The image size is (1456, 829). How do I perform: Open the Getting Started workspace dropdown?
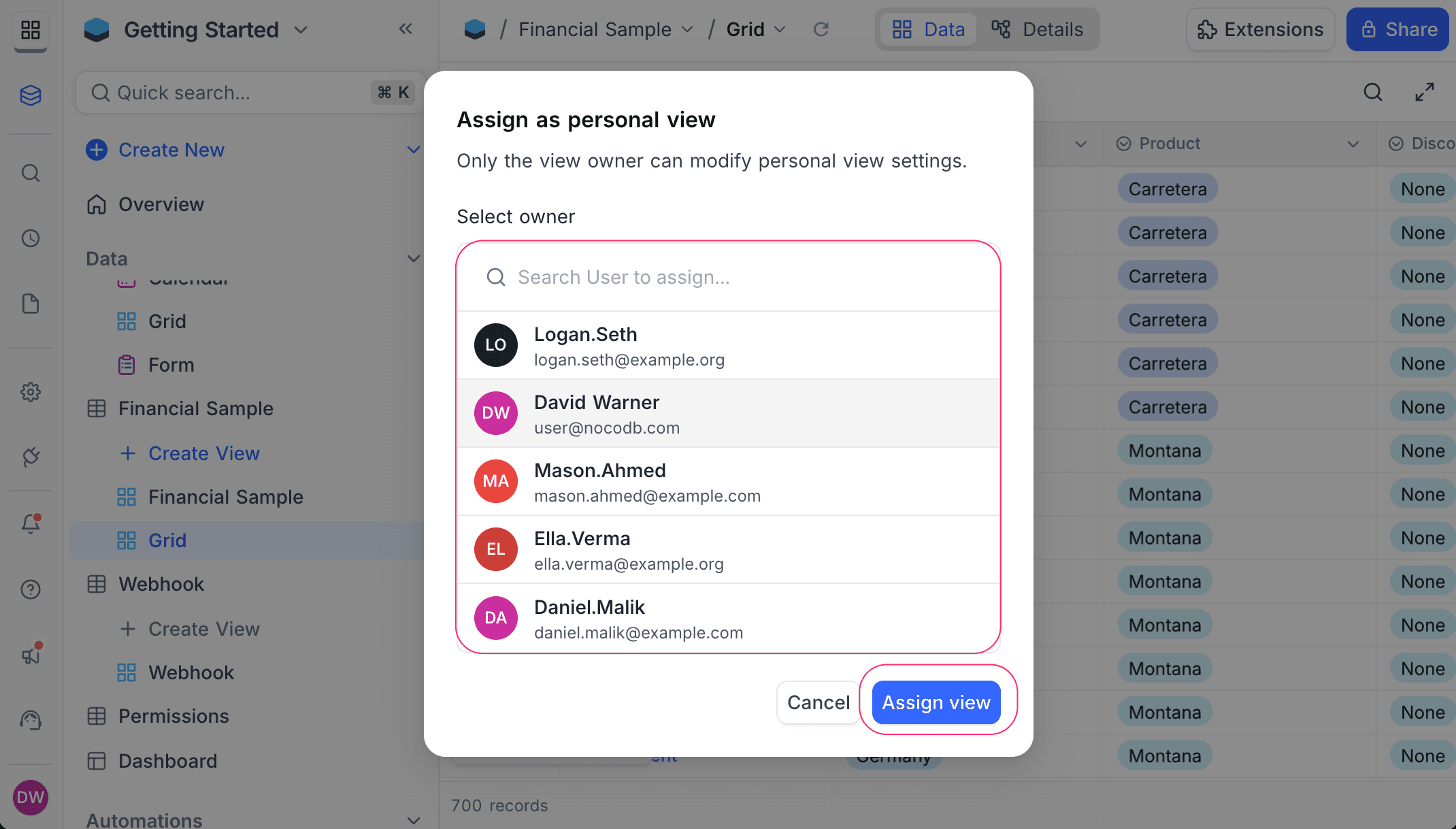click(301, 30)
